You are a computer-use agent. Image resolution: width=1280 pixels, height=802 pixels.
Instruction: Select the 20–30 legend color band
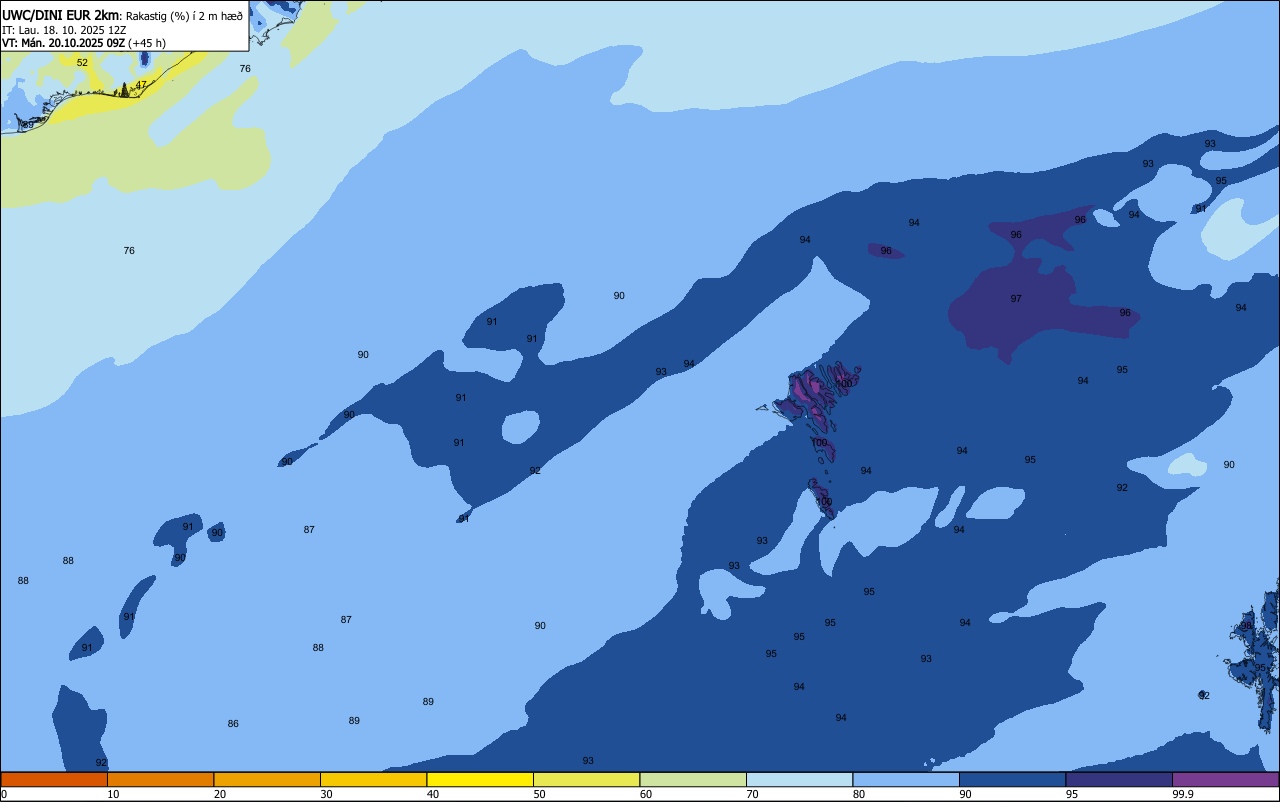coord(267,779)
